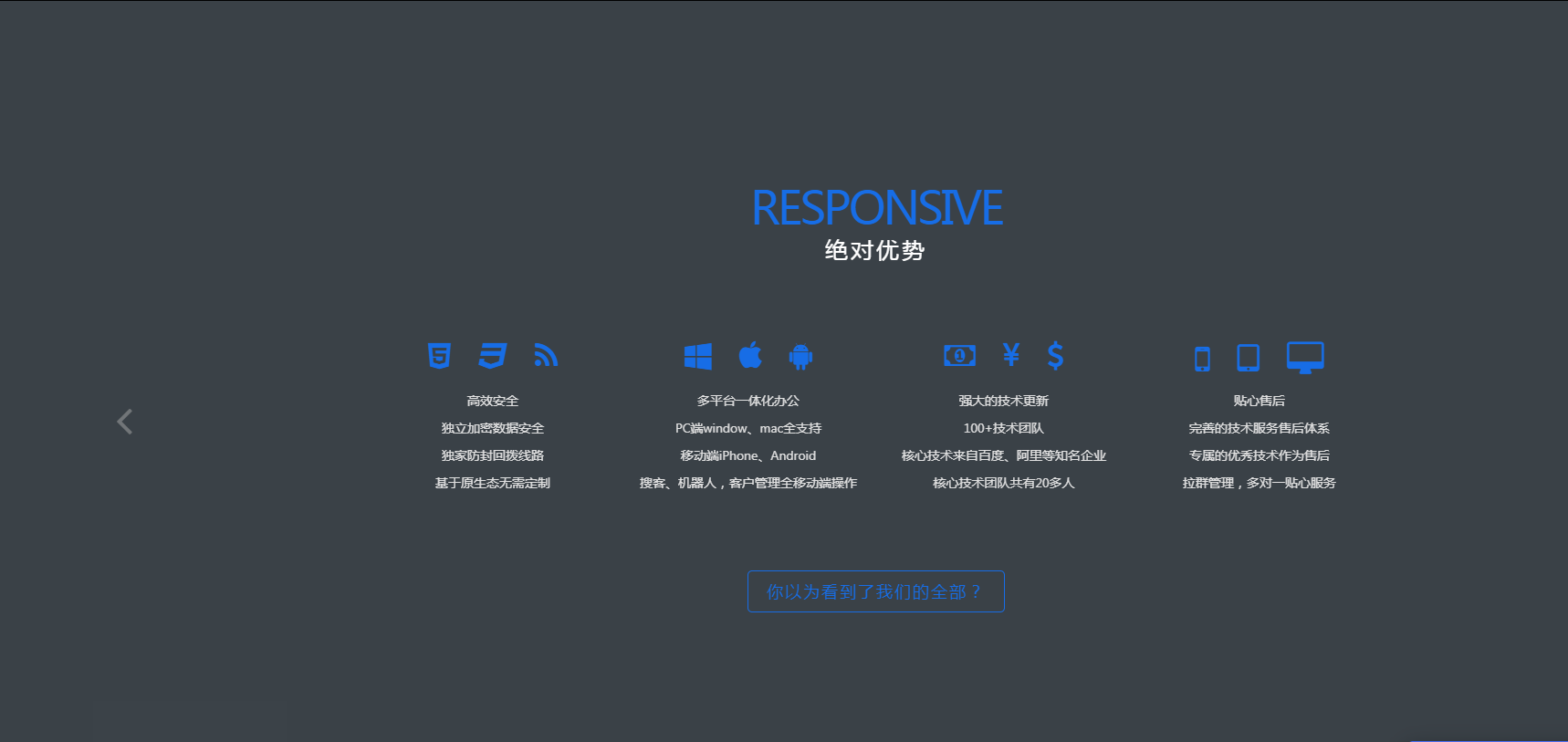This screenshot has height=742, width=1568.
Task: Click the Windows logo icon
Action: click(x=698, y=356)
